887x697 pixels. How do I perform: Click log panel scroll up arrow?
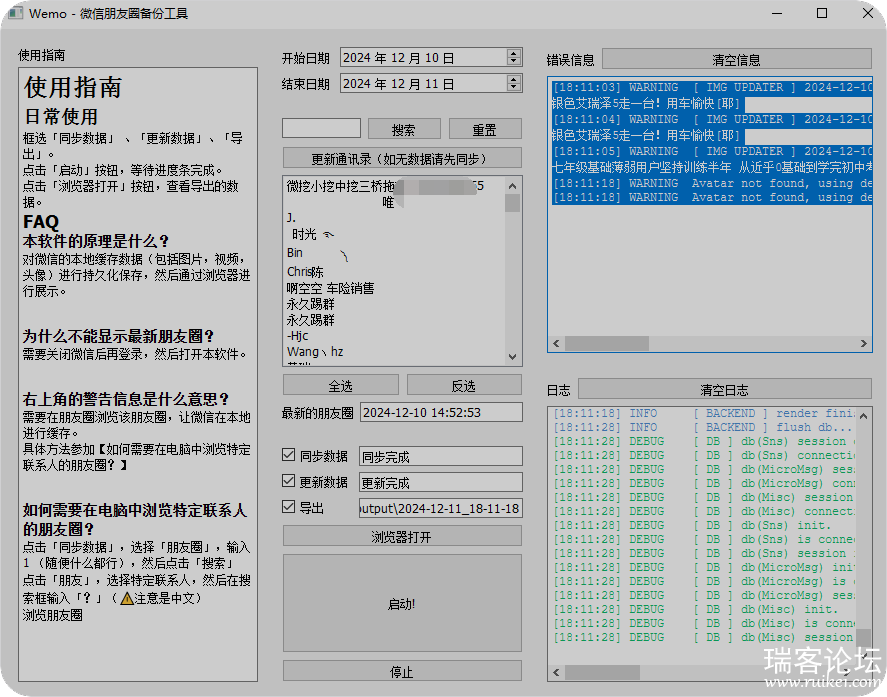864,416
